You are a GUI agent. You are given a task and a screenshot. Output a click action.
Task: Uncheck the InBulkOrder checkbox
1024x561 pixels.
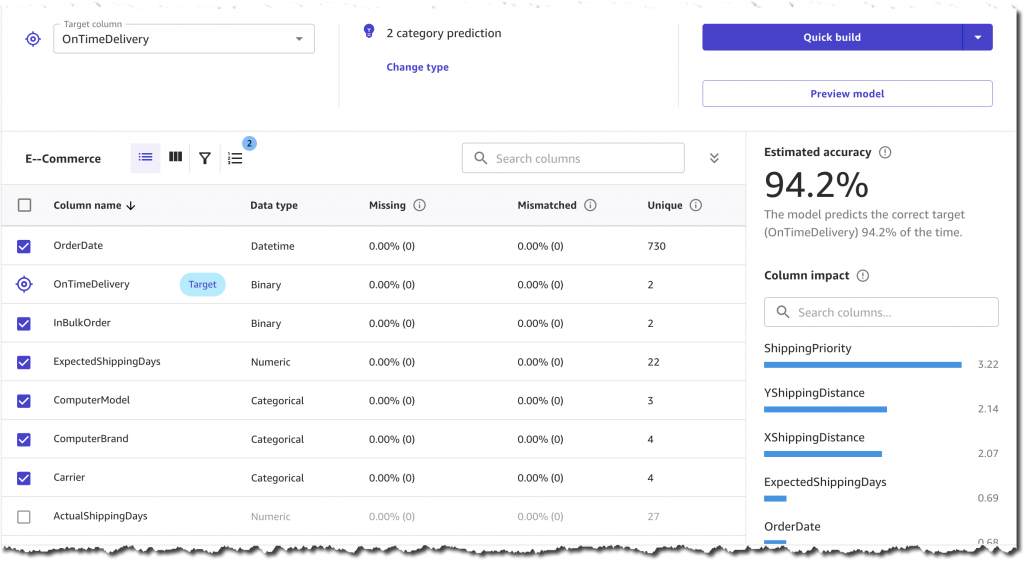click(x=24, y=323)
